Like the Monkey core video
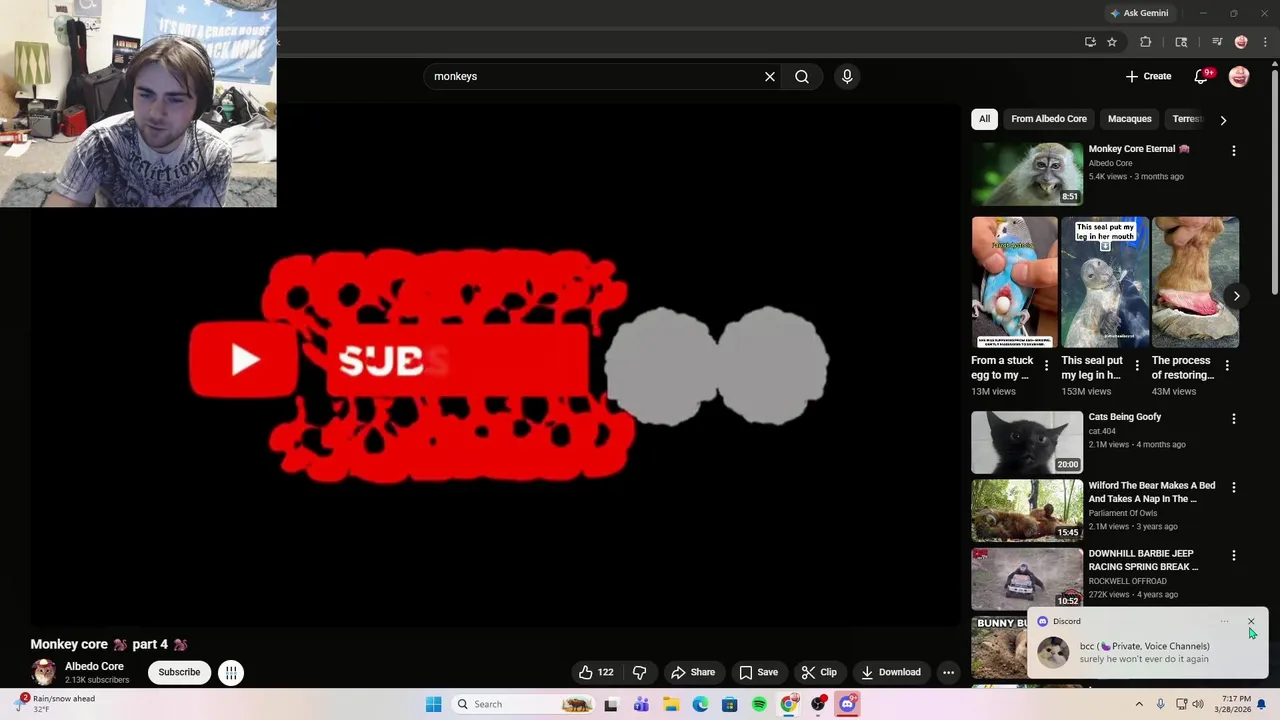Screen dimensions: 1280x720 [x=596, y=672]
